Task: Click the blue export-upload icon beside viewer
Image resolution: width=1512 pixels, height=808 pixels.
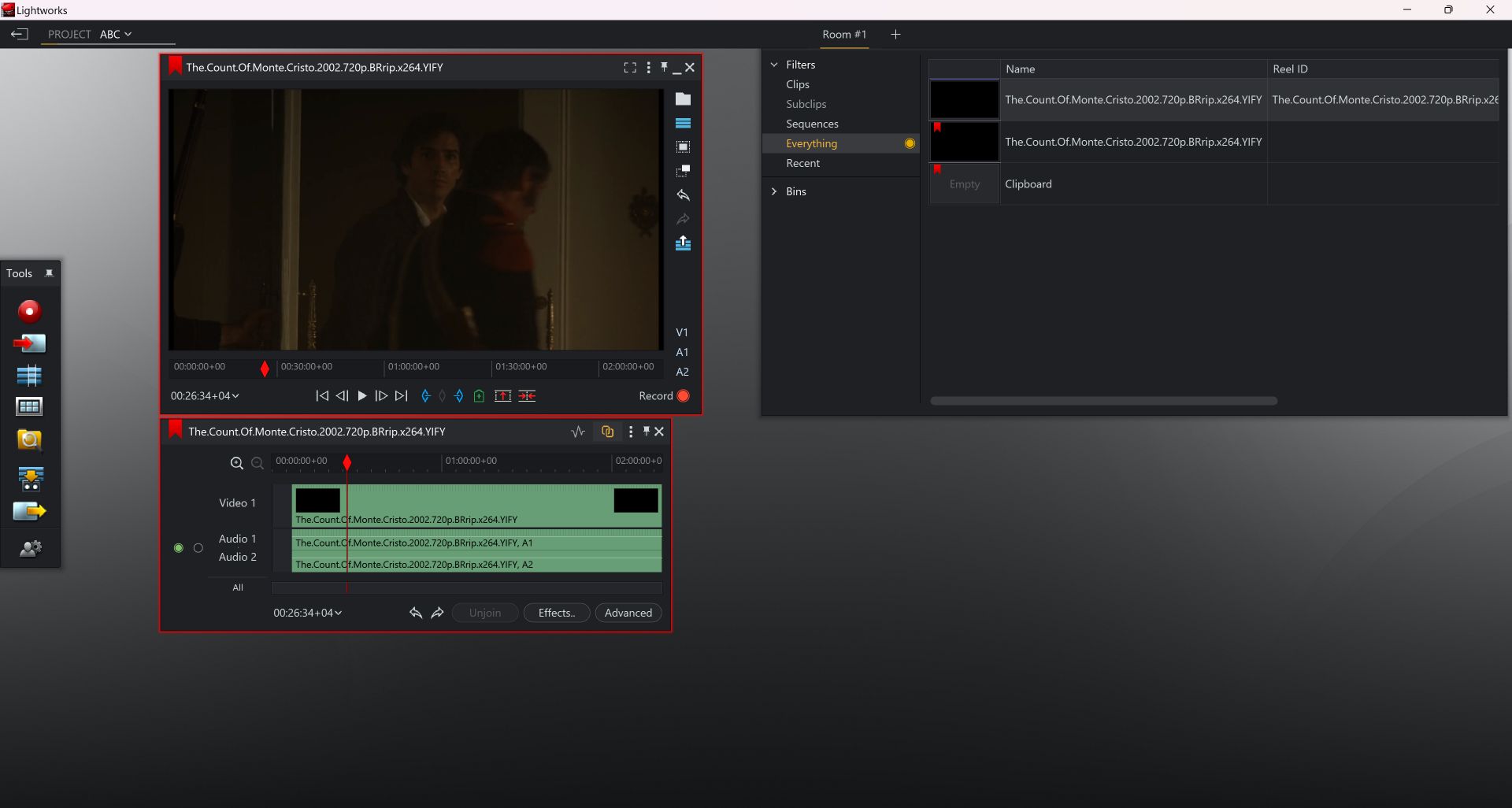Action: (x=683, y=243)
